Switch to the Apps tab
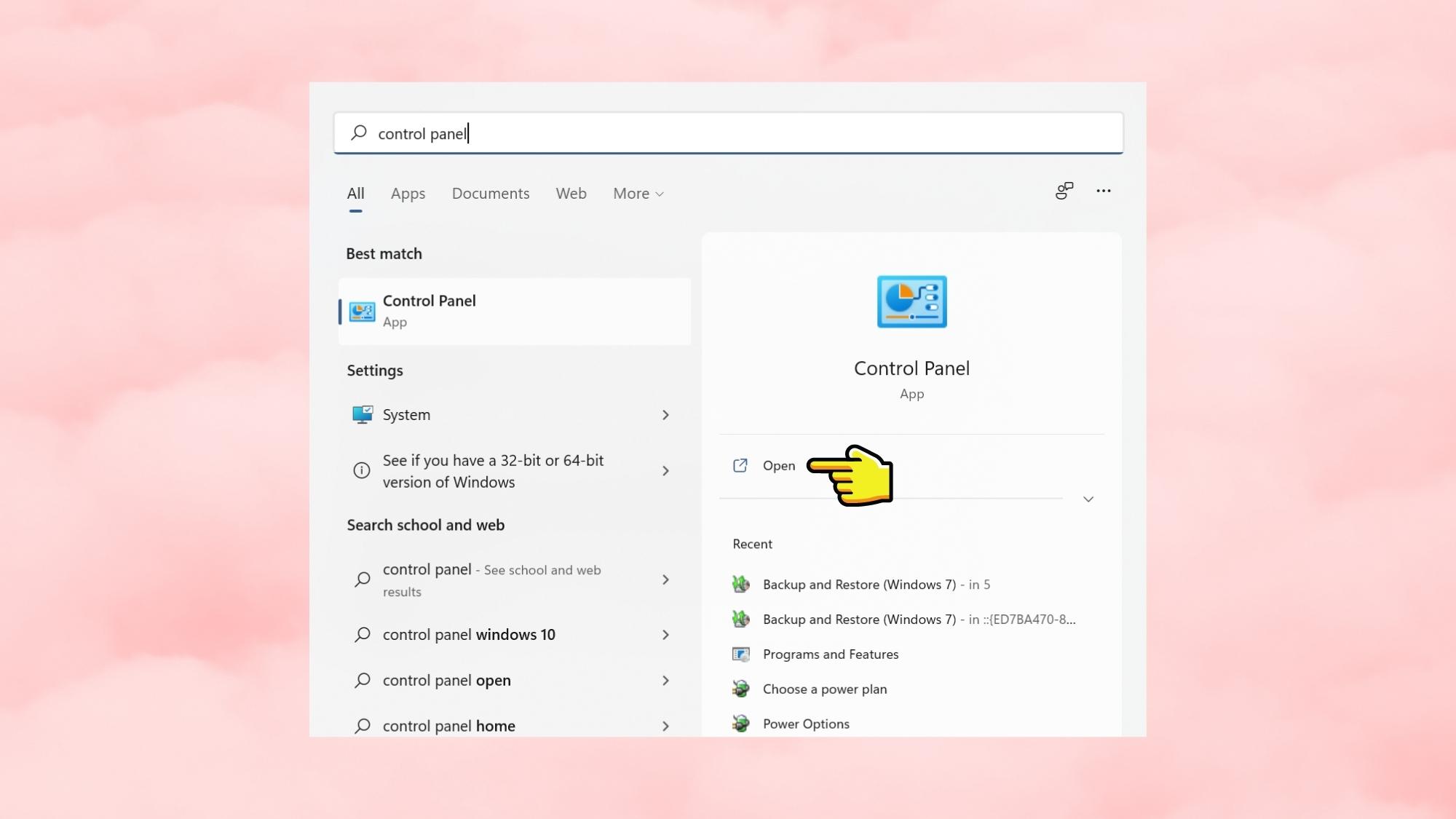This screenshot has height=819, width=1456. click(408, 194)
